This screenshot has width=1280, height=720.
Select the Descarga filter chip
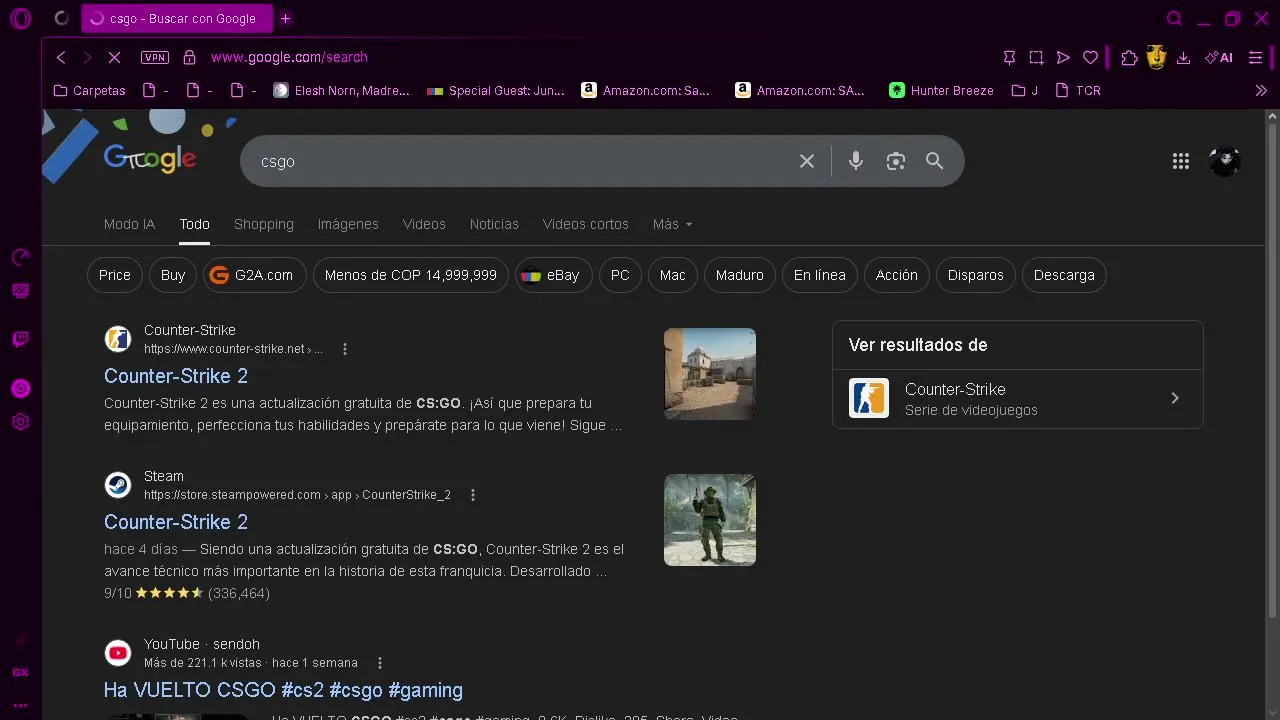1064,275
